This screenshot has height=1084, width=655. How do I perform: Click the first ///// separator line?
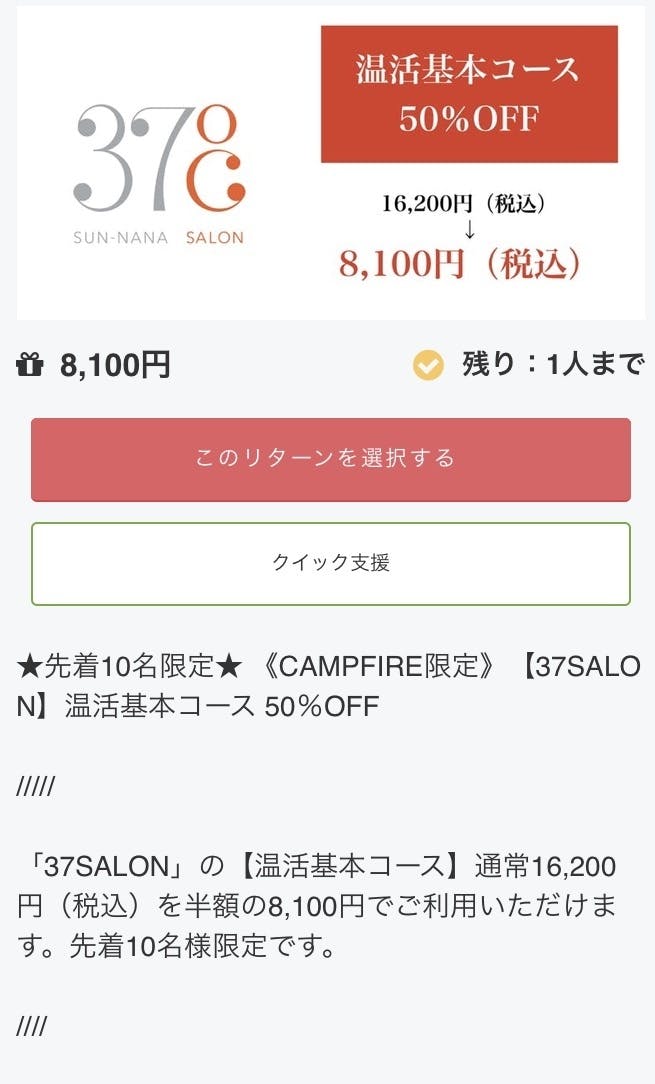36,787
